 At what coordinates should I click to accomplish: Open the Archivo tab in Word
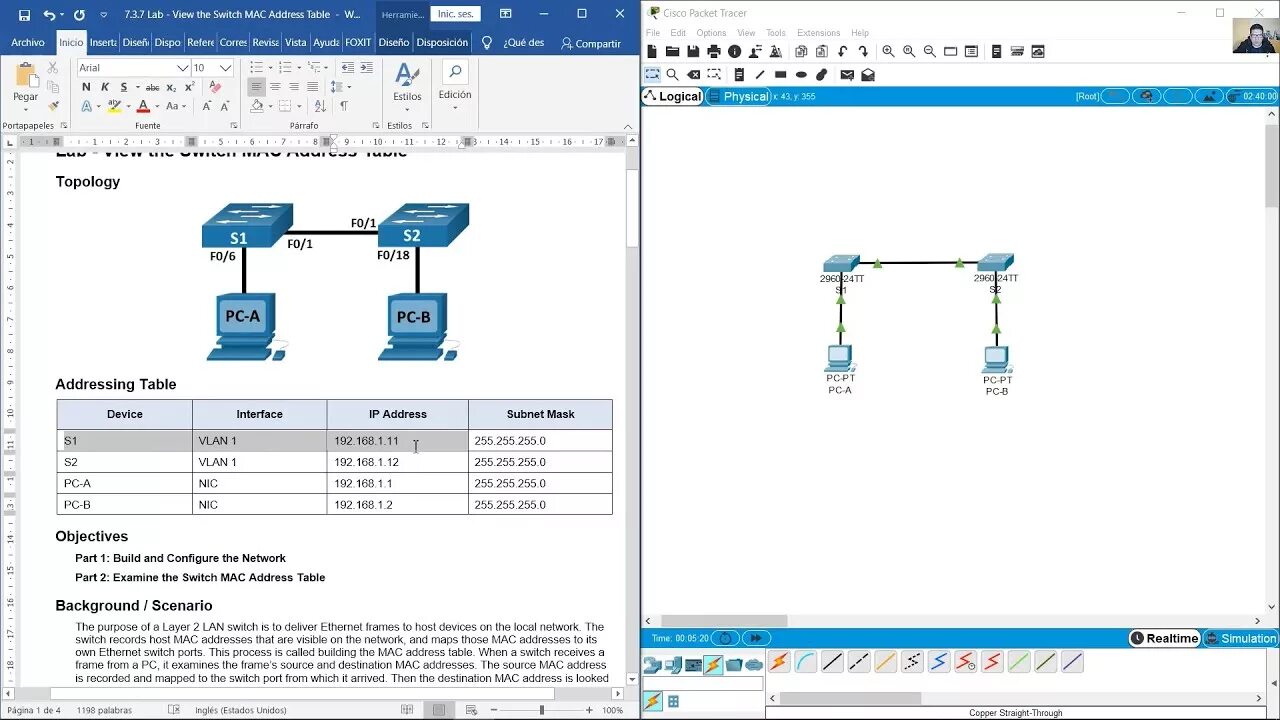pos(28,43)
